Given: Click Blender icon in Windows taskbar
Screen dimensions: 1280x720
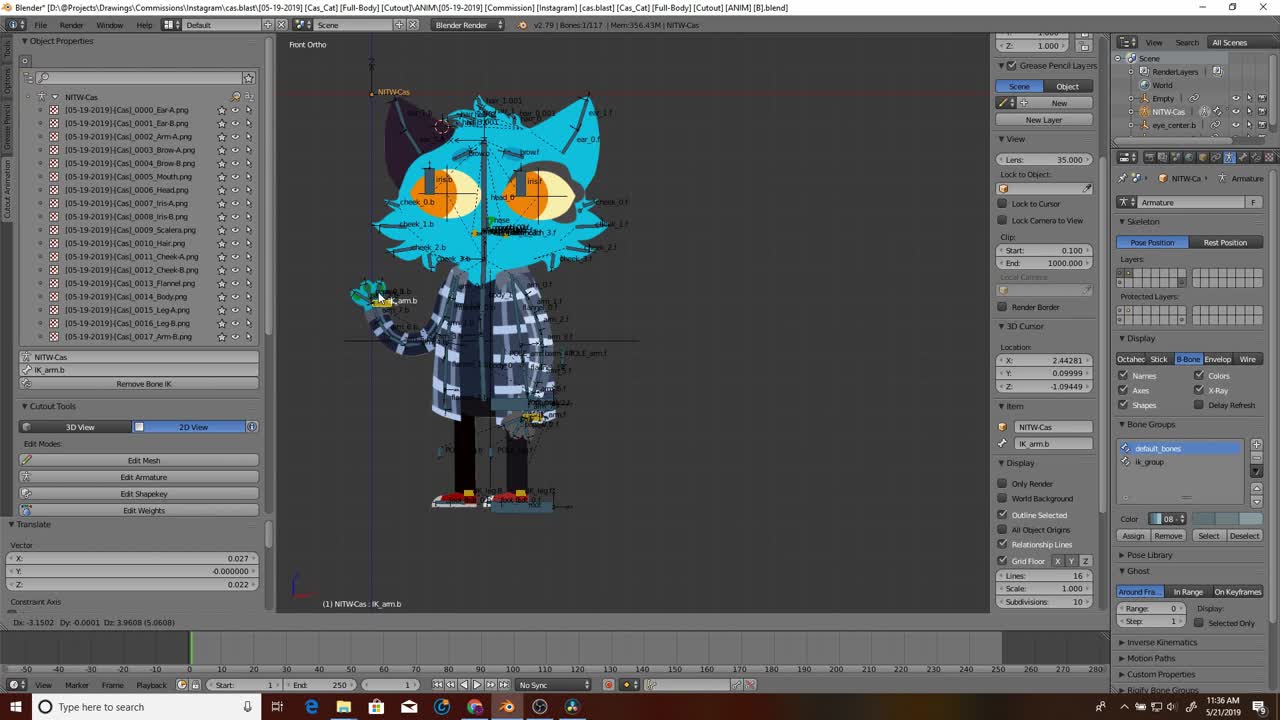Looking at the screenshot, I should tap(507, 707).
